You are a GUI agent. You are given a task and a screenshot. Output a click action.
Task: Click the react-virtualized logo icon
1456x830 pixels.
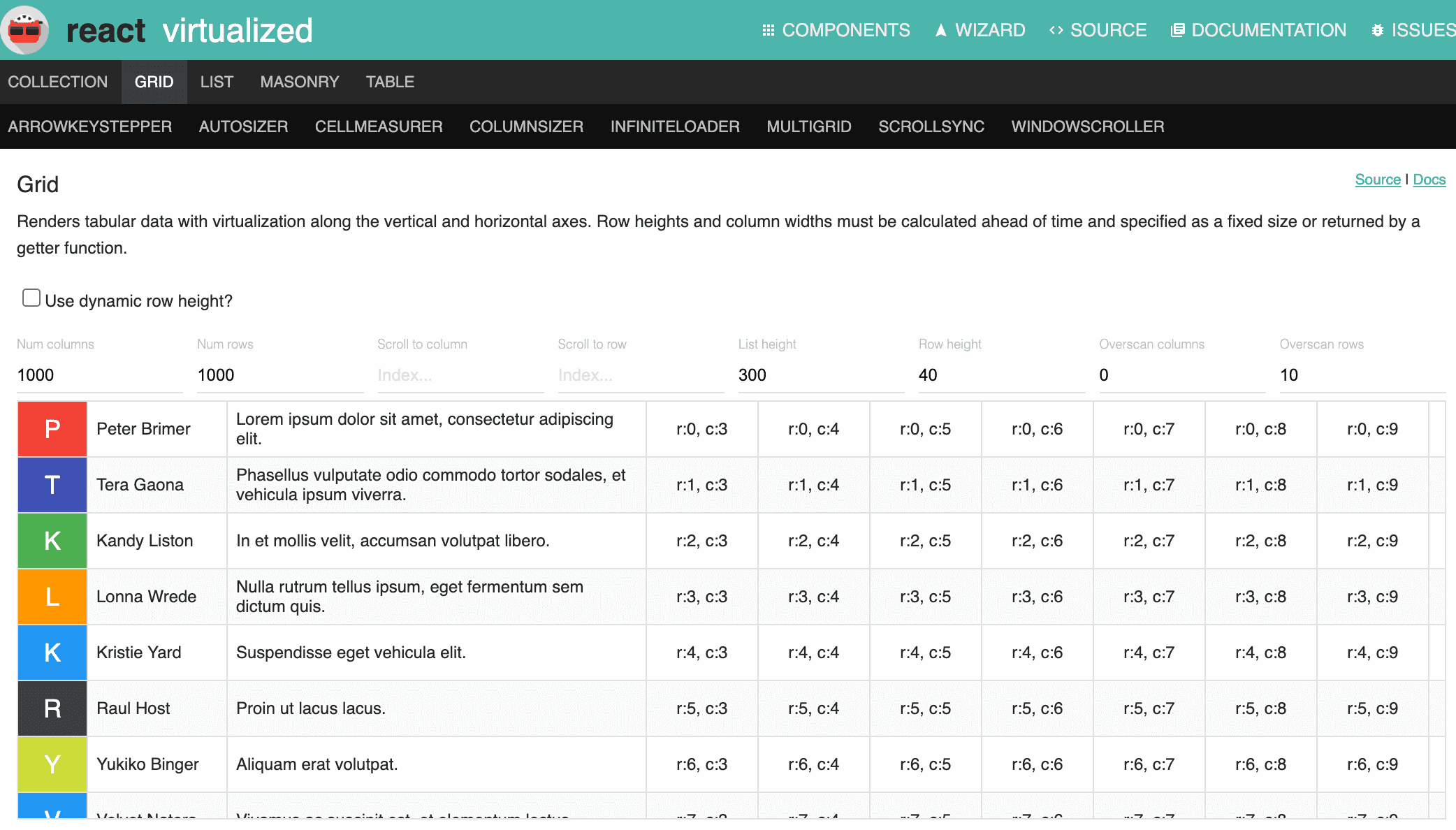point(28,31)
